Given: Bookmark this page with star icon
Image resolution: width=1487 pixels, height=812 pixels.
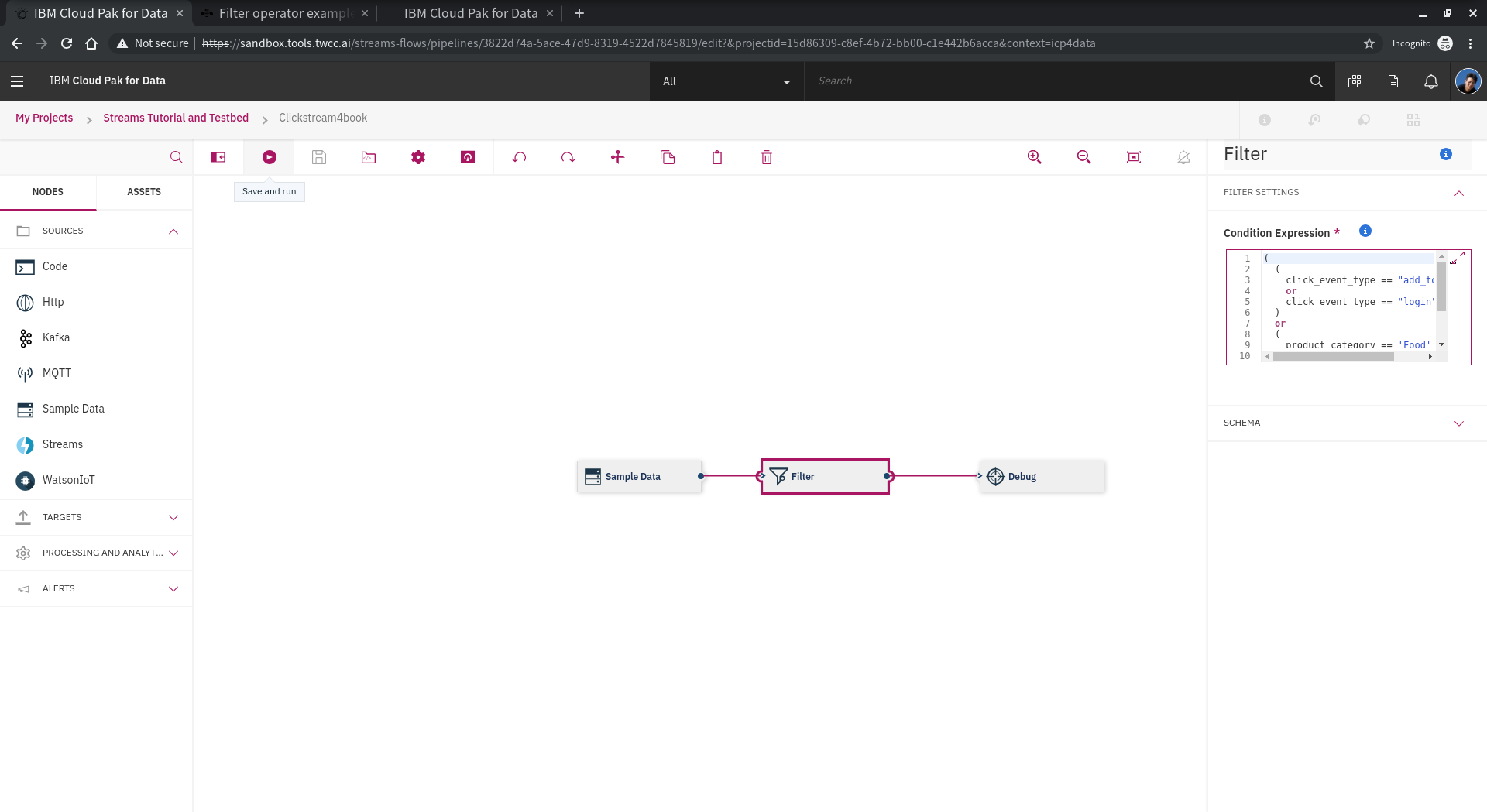Looking at the screenshot, I should click(1369, 43).
